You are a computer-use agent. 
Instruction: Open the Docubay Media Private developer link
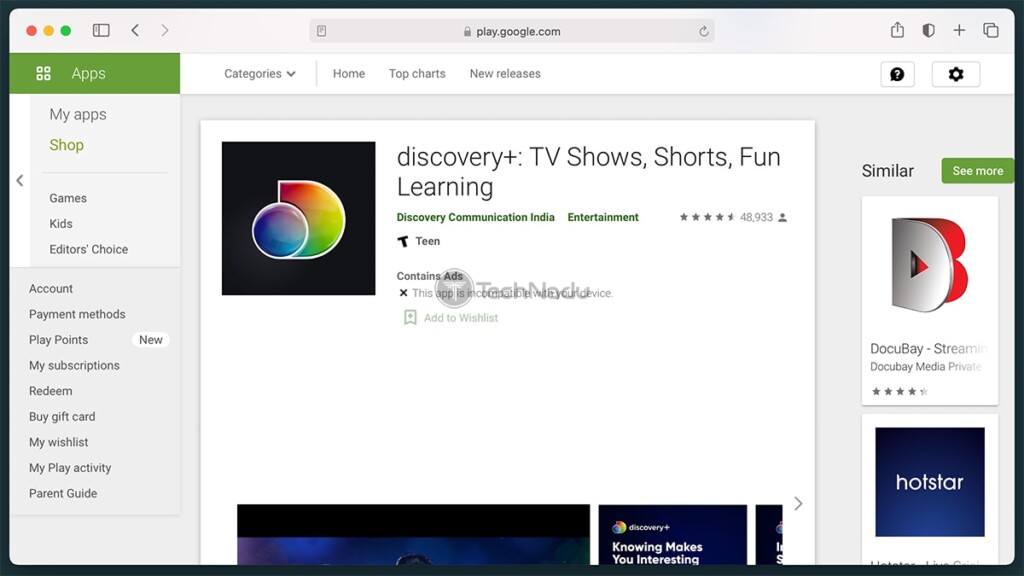click(926, 367)
